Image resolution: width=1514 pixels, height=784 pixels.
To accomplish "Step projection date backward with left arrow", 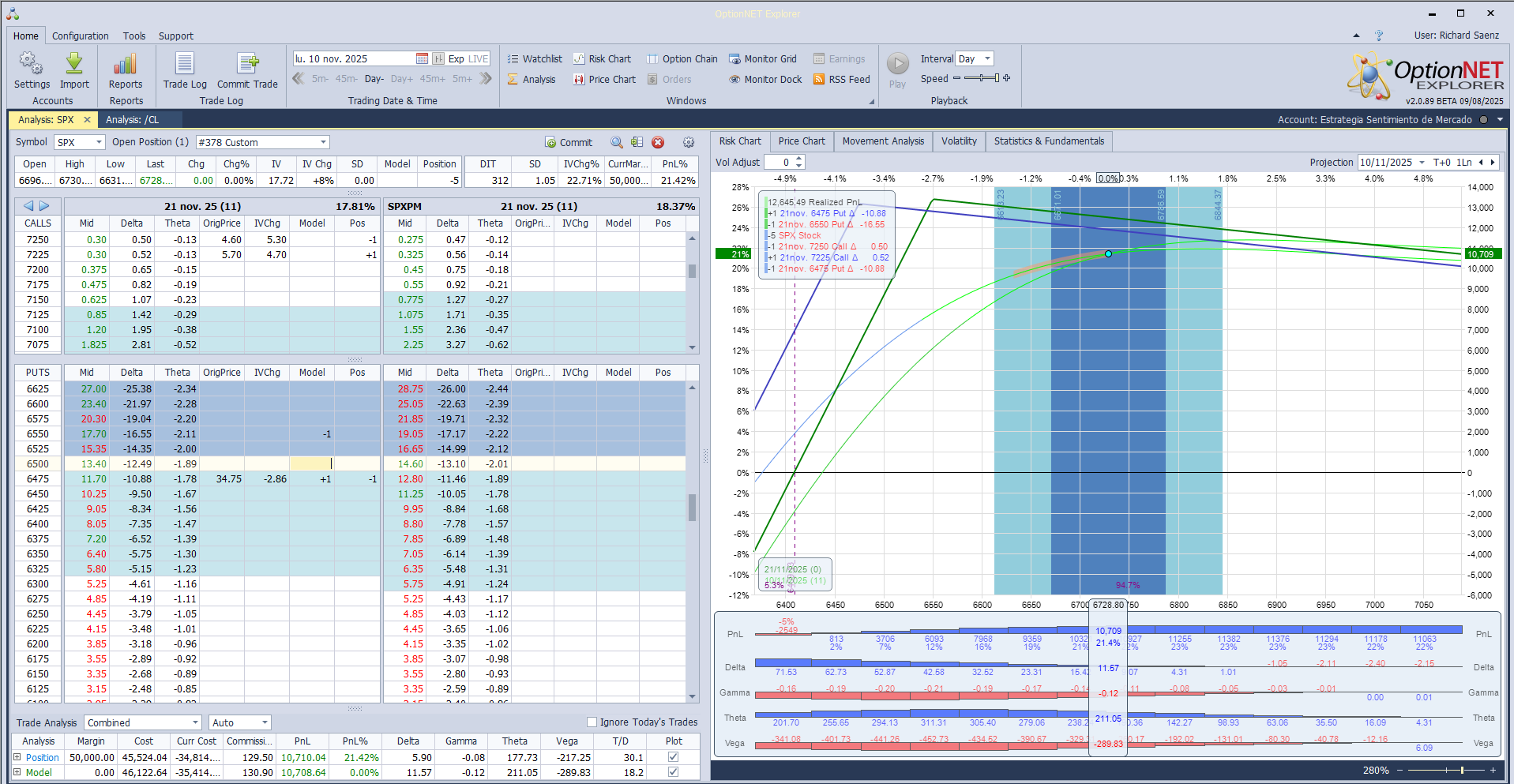I will [x=1481, y=162].
